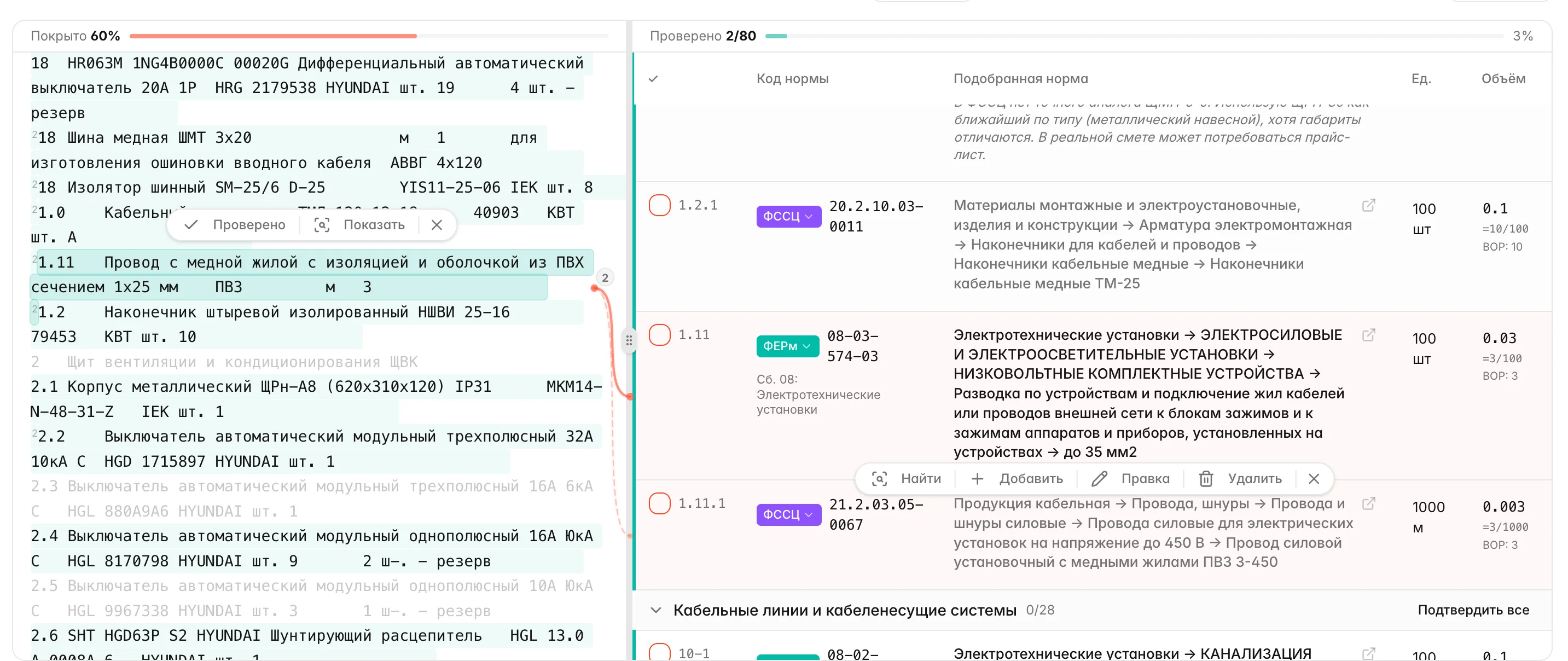The height and width of the screenshot is (661, 1568).
Task: Open external link for norm ТМ-25
Action: [1369, 205]
